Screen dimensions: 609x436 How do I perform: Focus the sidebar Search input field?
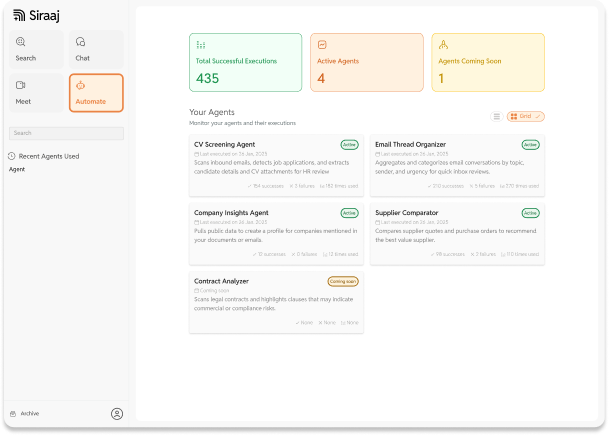click(66, 133)
